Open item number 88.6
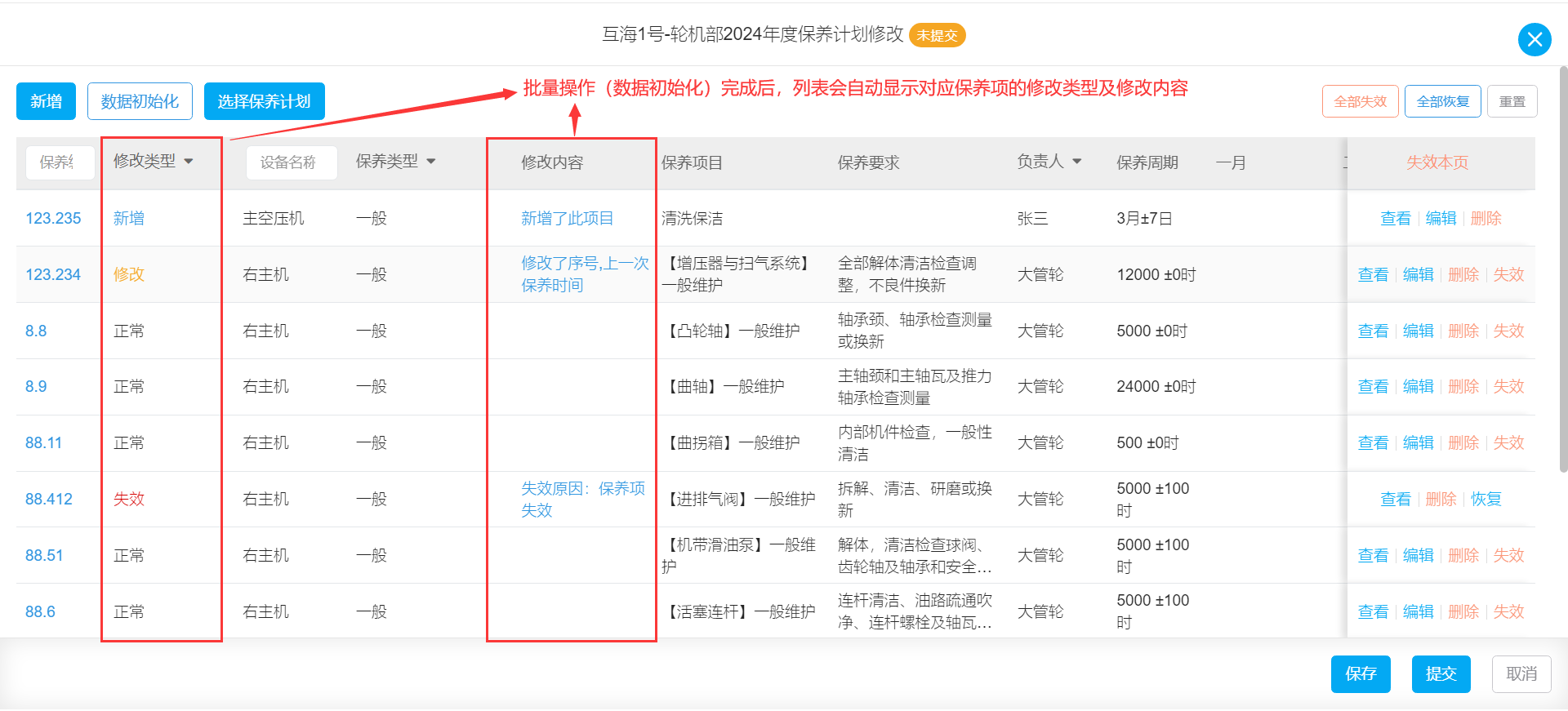Viewport: 1568px width, 711px height. tap(40, 611)
